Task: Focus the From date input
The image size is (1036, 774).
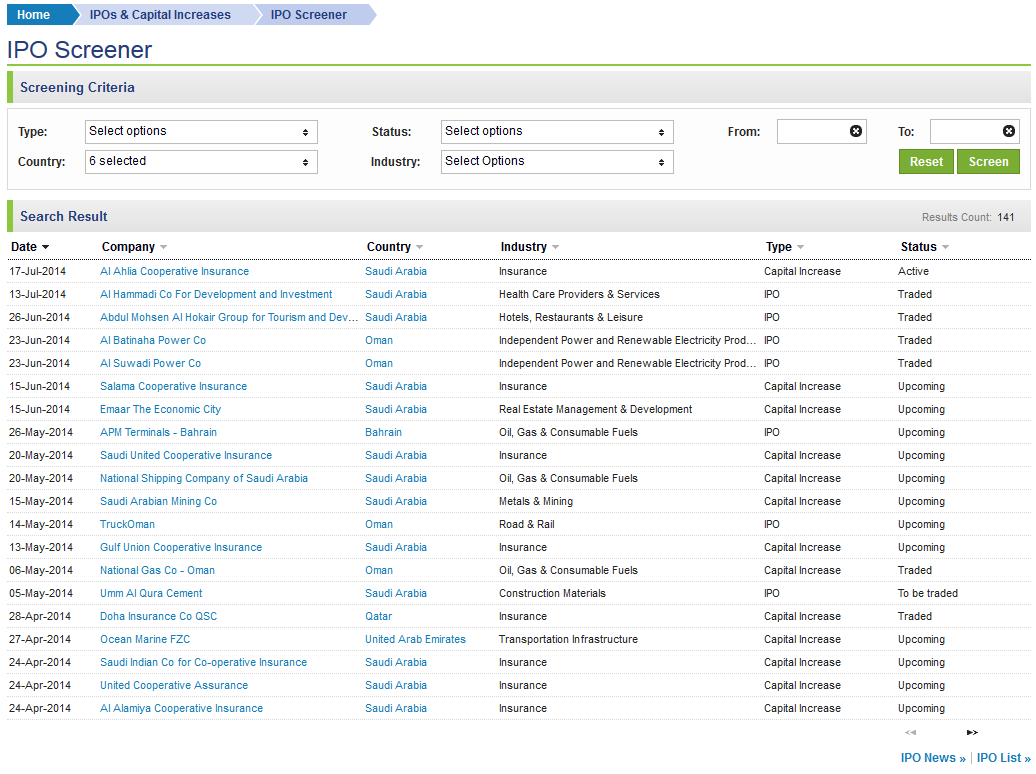Action: tap(821, 132)
